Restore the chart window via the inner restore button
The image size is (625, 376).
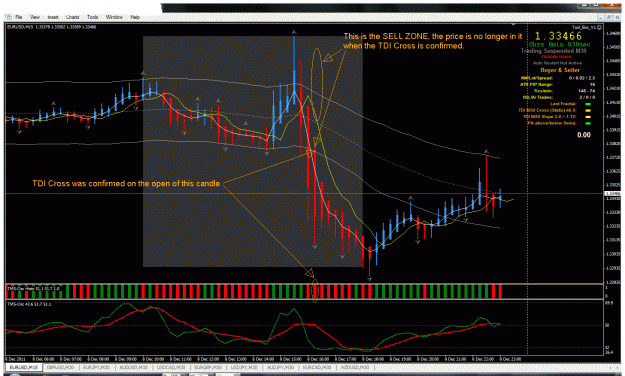click(609, 17)
